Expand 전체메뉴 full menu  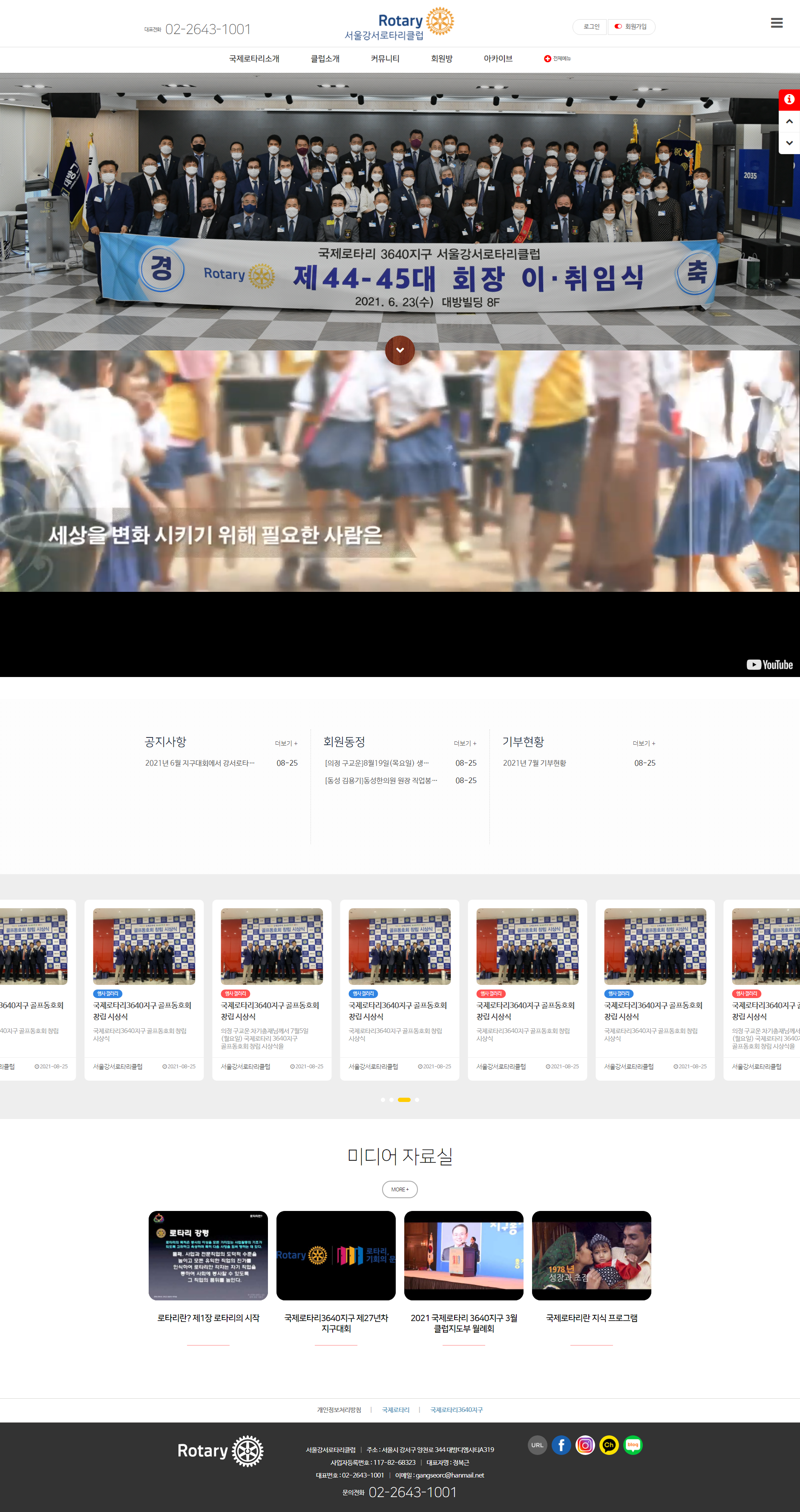click(x=558, y=59)
